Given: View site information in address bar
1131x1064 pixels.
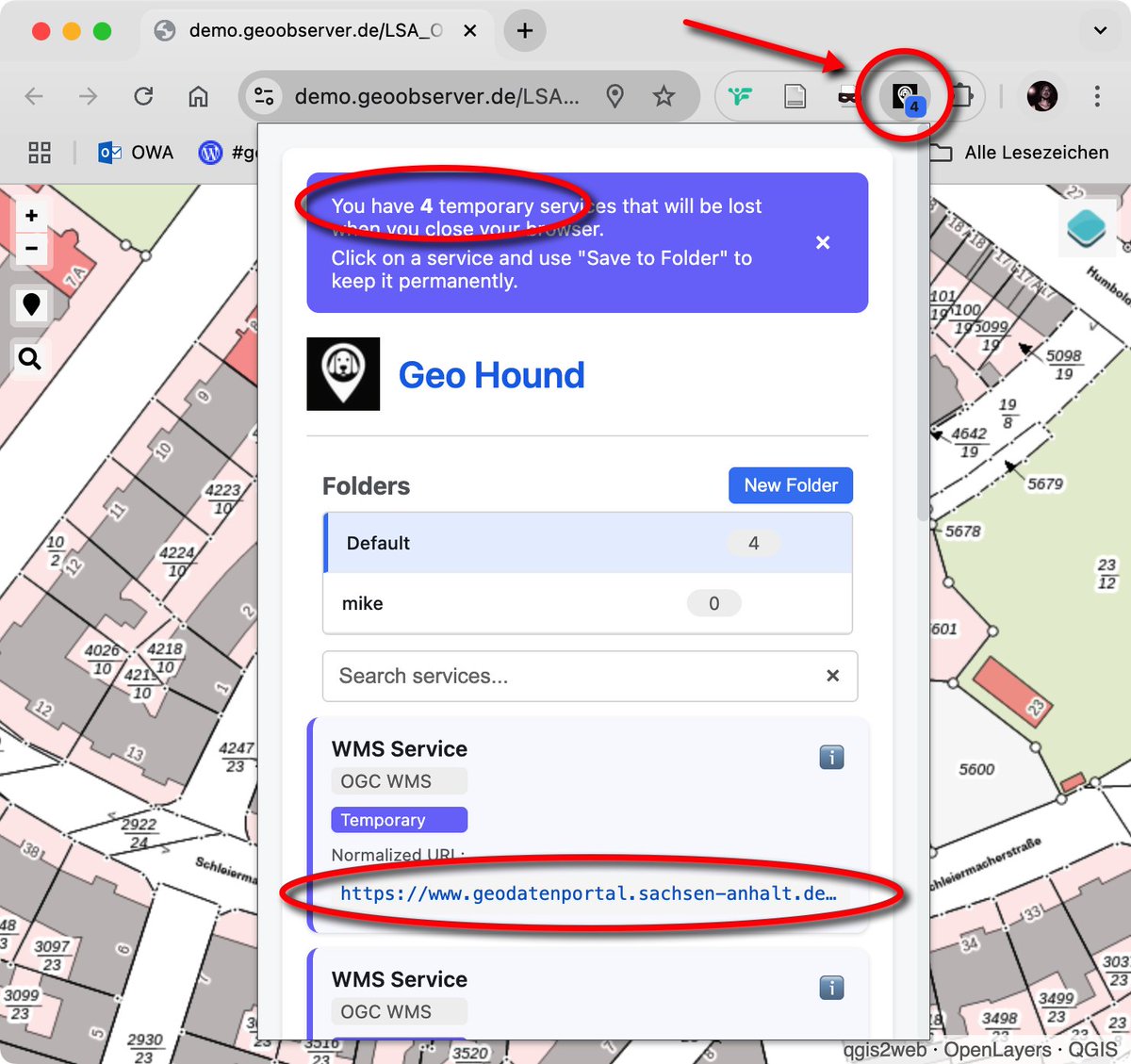Looking at the screenshot, I should tap(264, 96).
